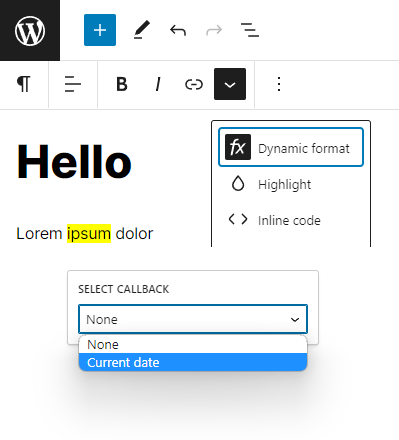Image resolution: width=399 pixels, height=440 pixels.
Task: Click the highlighted word ipsum
Action: (x=89, y=233)
